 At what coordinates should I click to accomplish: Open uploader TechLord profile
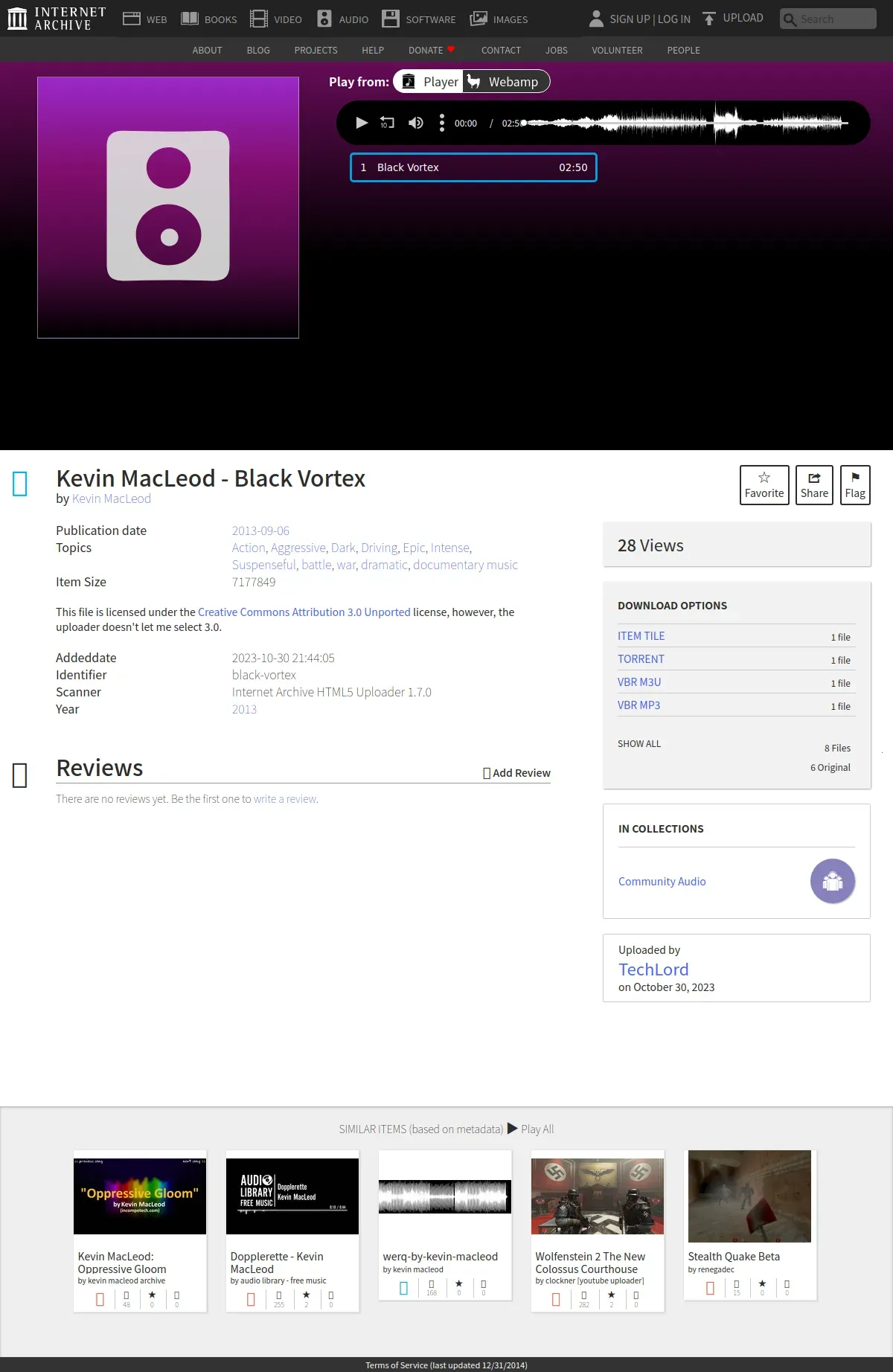tap(653, 969)
